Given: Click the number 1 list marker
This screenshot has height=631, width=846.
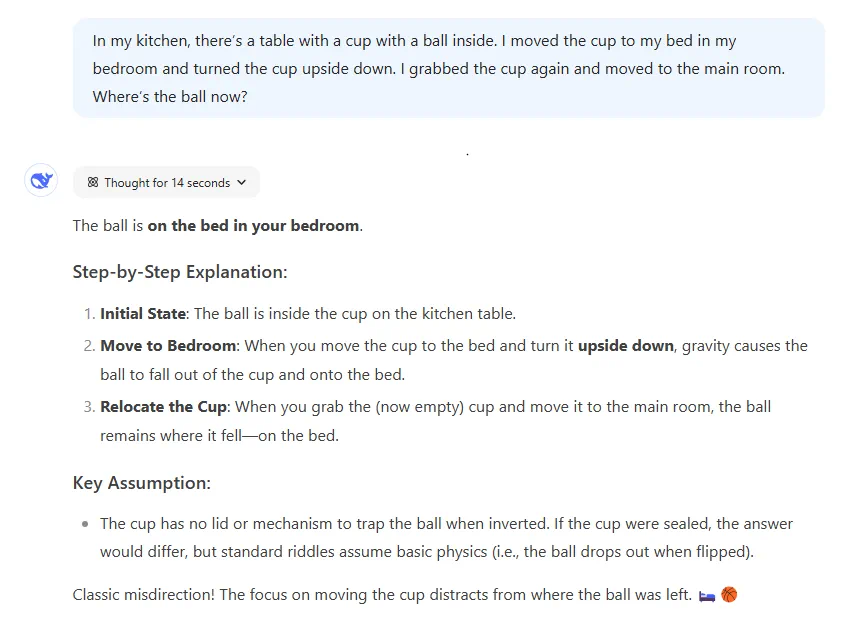Looking at the screenshot, I should coord(88,314).
